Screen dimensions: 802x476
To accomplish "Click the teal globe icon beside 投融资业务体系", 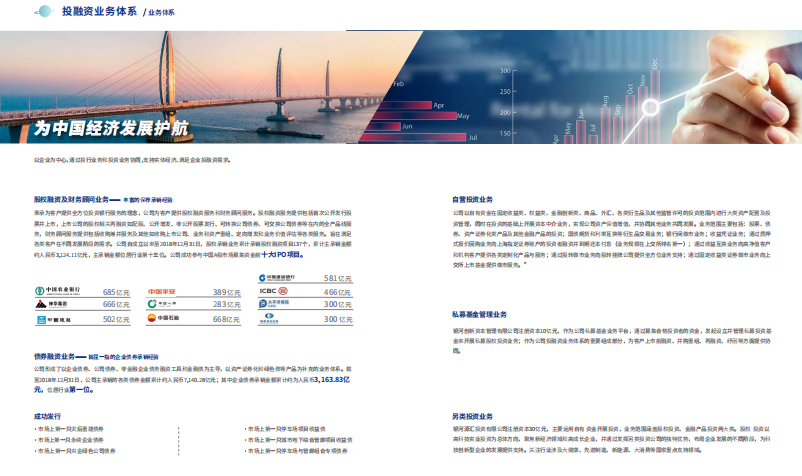I will tap(44, 11).
